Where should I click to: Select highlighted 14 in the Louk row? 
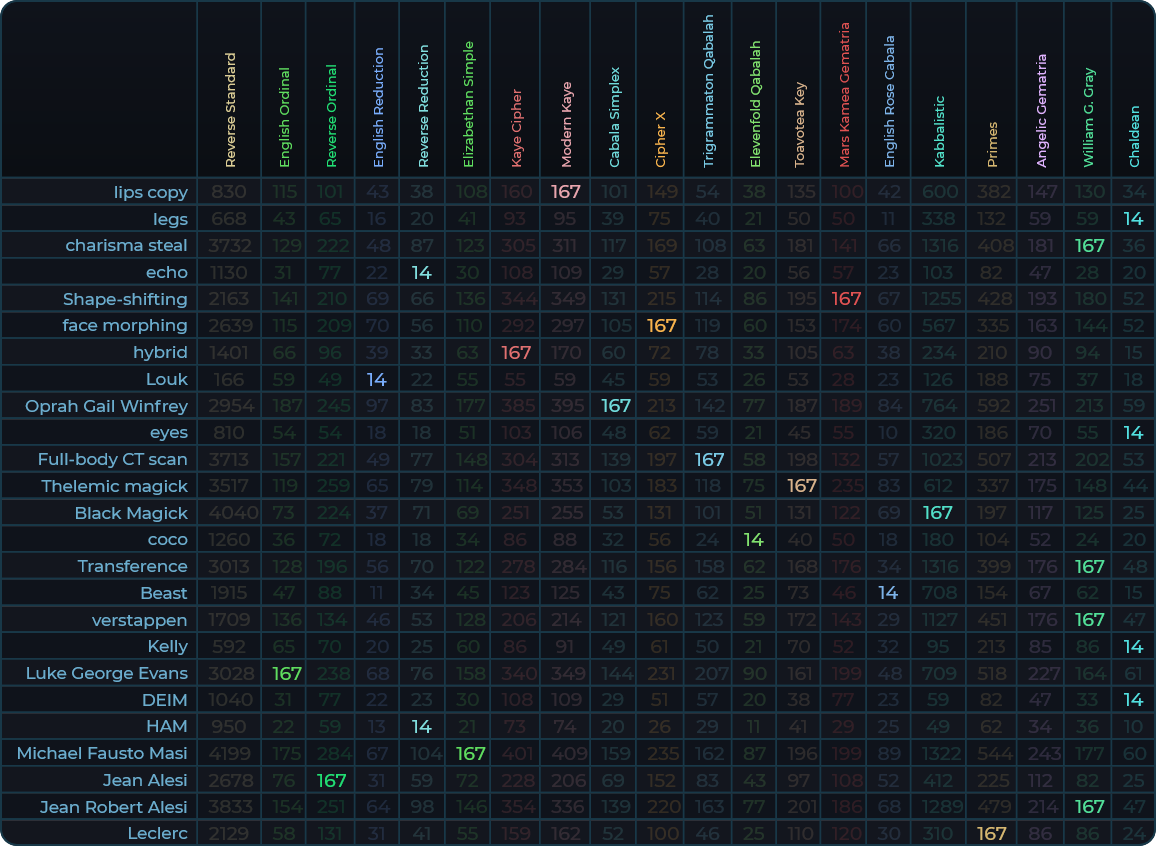[x=376, y=379]
